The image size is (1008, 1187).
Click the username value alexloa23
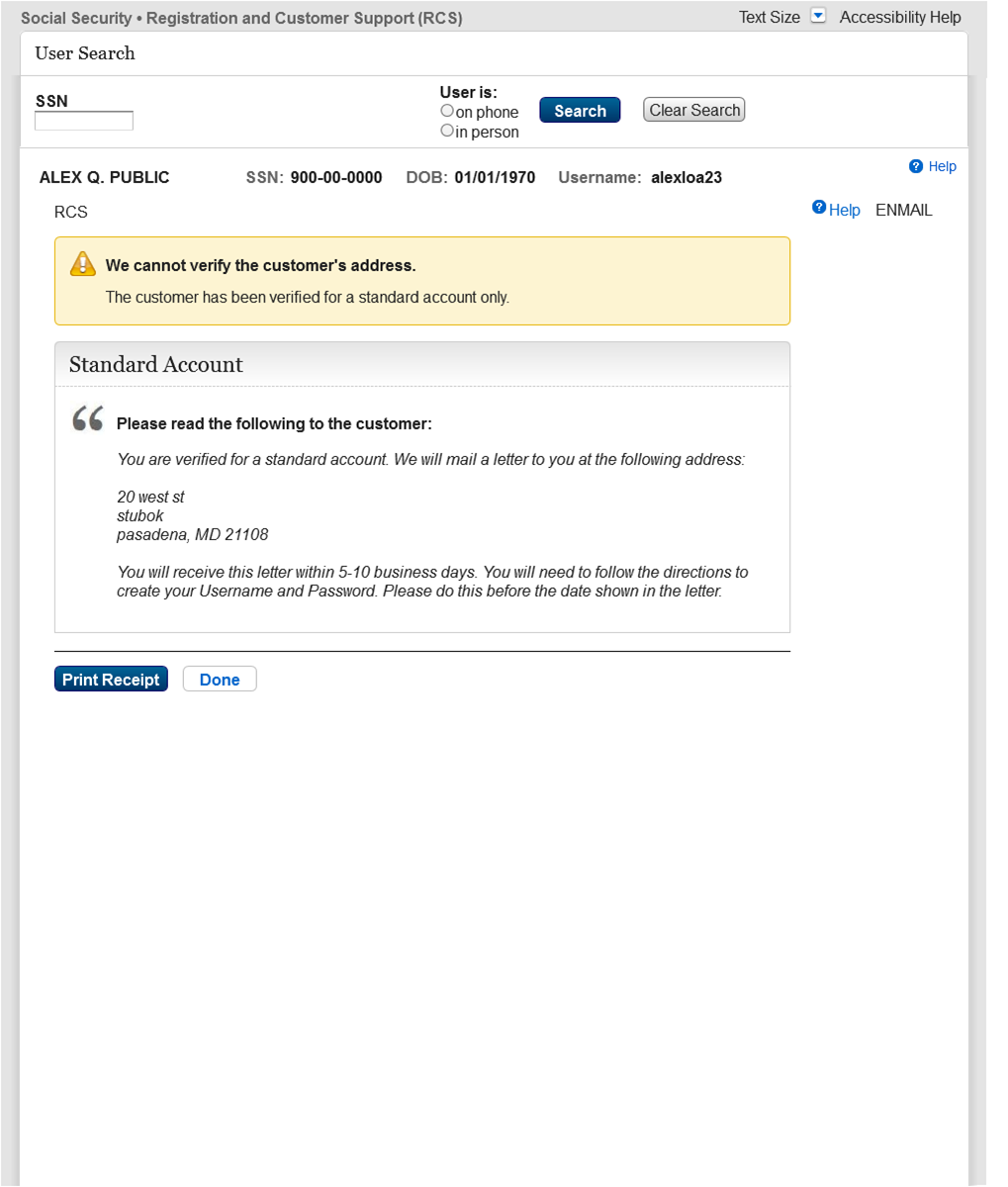[687, 178]
